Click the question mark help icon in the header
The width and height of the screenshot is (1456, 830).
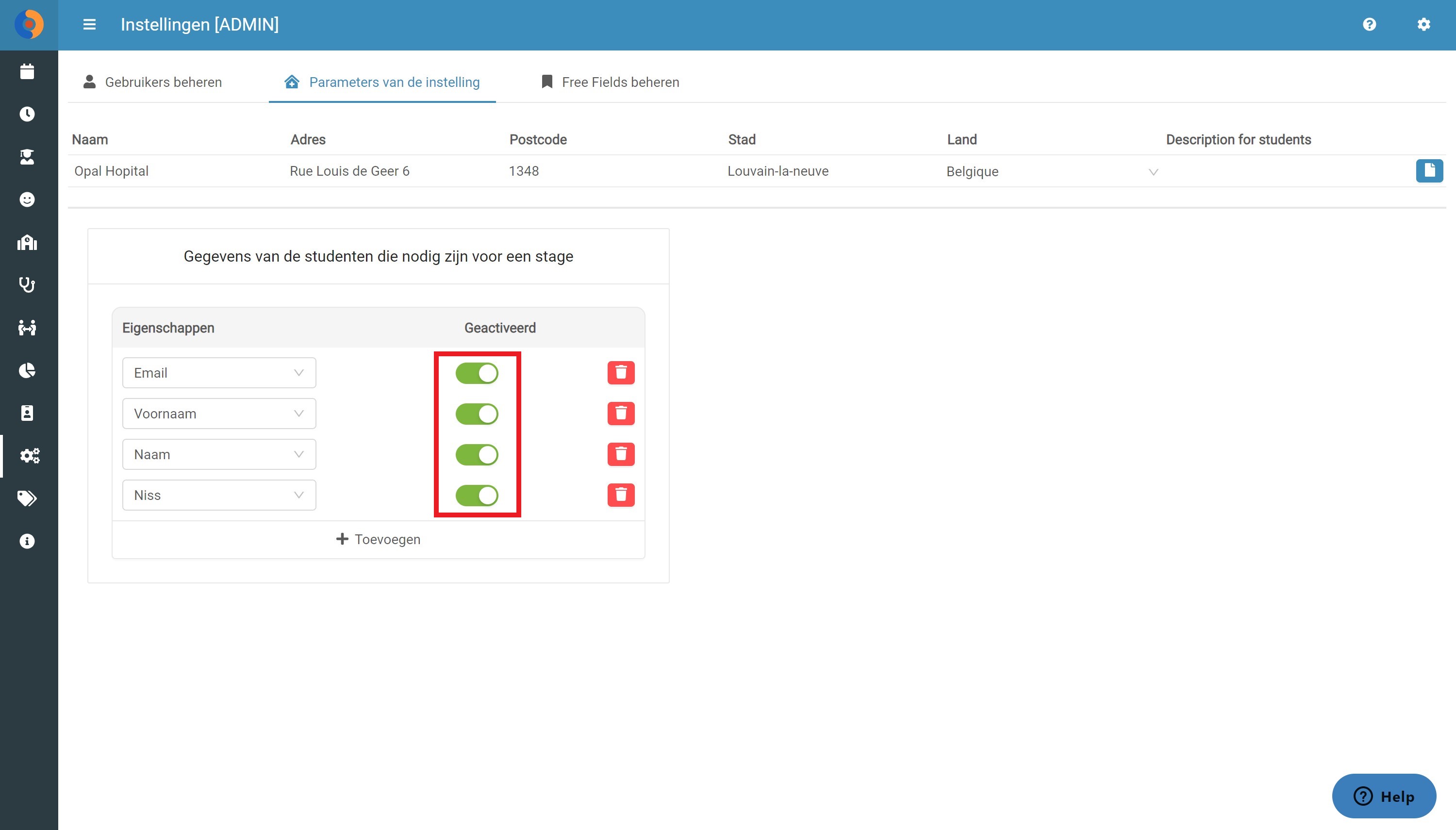1370,25
